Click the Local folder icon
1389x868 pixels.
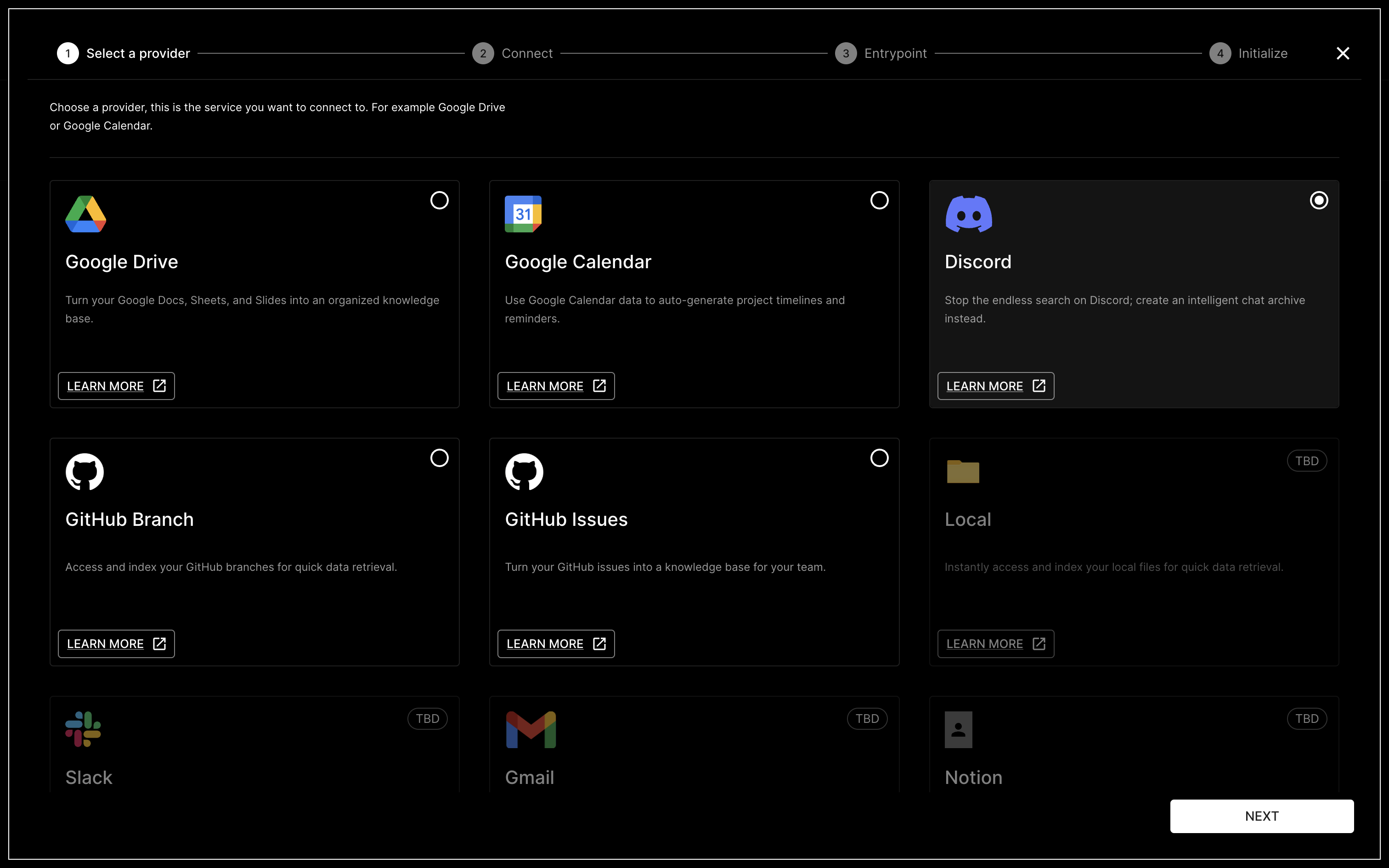(963, 471)
